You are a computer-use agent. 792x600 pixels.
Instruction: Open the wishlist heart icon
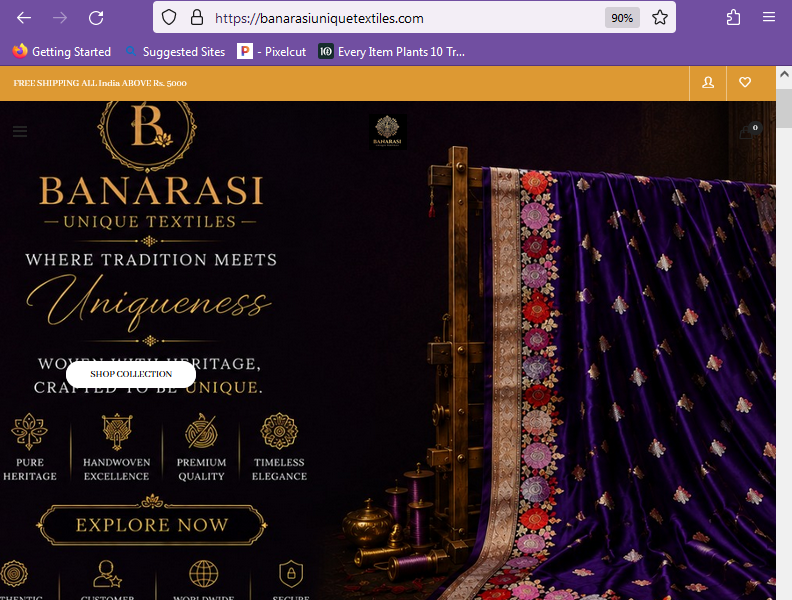745,82
